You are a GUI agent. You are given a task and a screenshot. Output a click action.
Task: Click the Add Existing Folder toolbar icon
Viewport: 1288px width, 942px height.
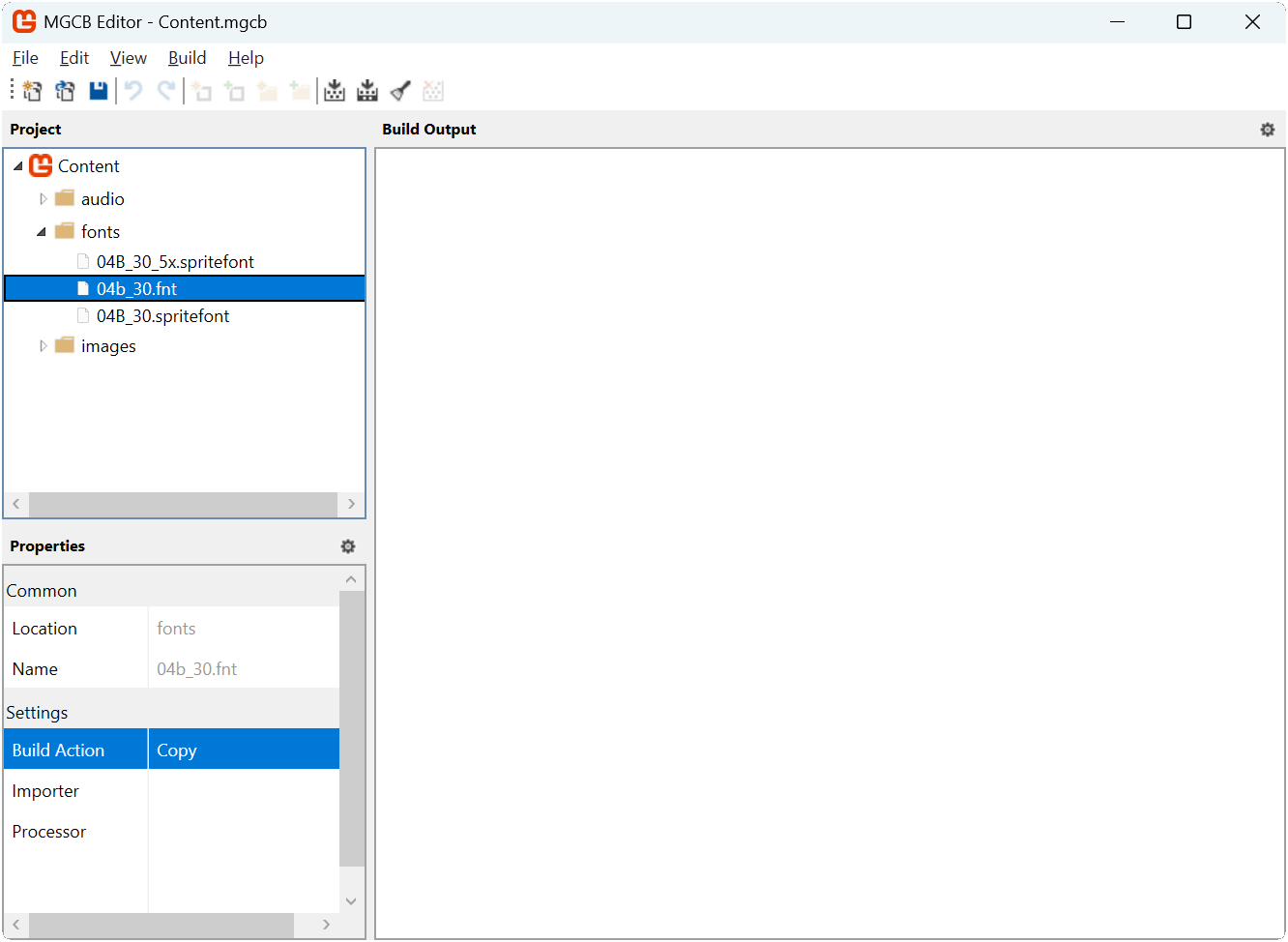pos(300,91)
